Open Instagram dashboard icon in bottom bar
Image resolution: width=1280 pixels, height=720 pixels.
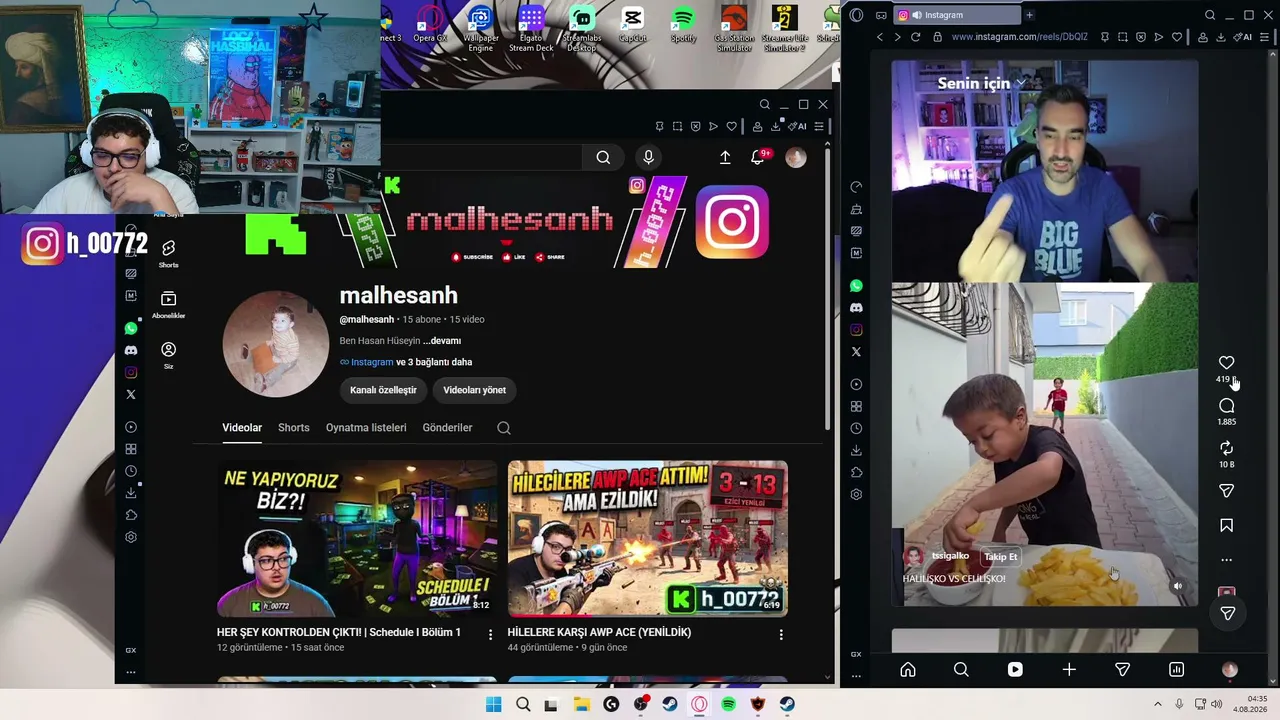(1176, 670)
